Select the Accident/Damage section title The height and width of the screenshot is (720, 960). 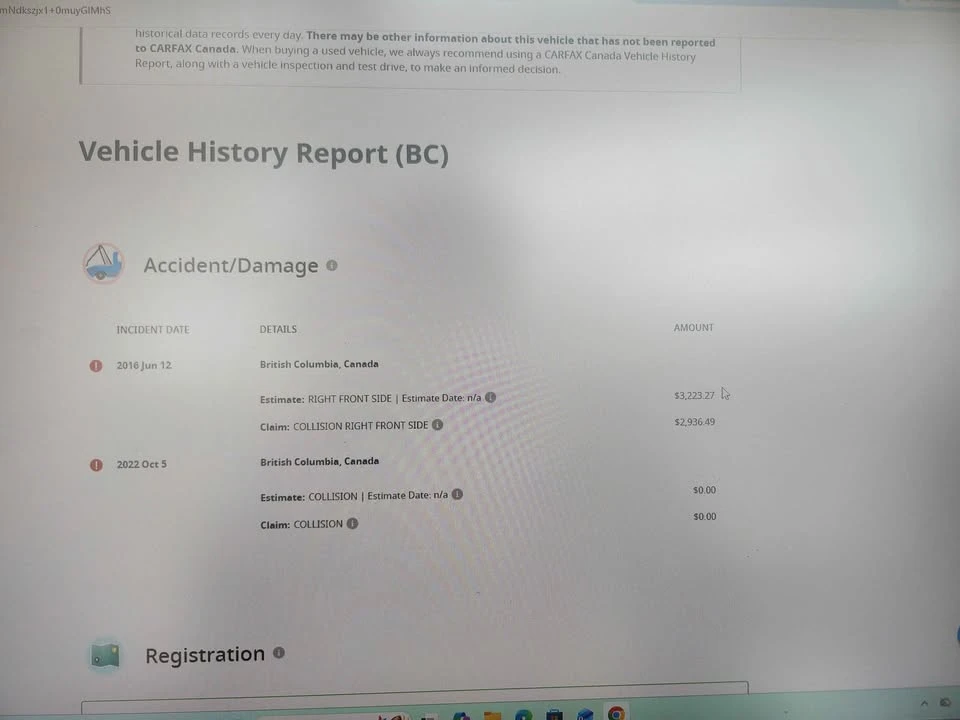(x=231, y=266)
